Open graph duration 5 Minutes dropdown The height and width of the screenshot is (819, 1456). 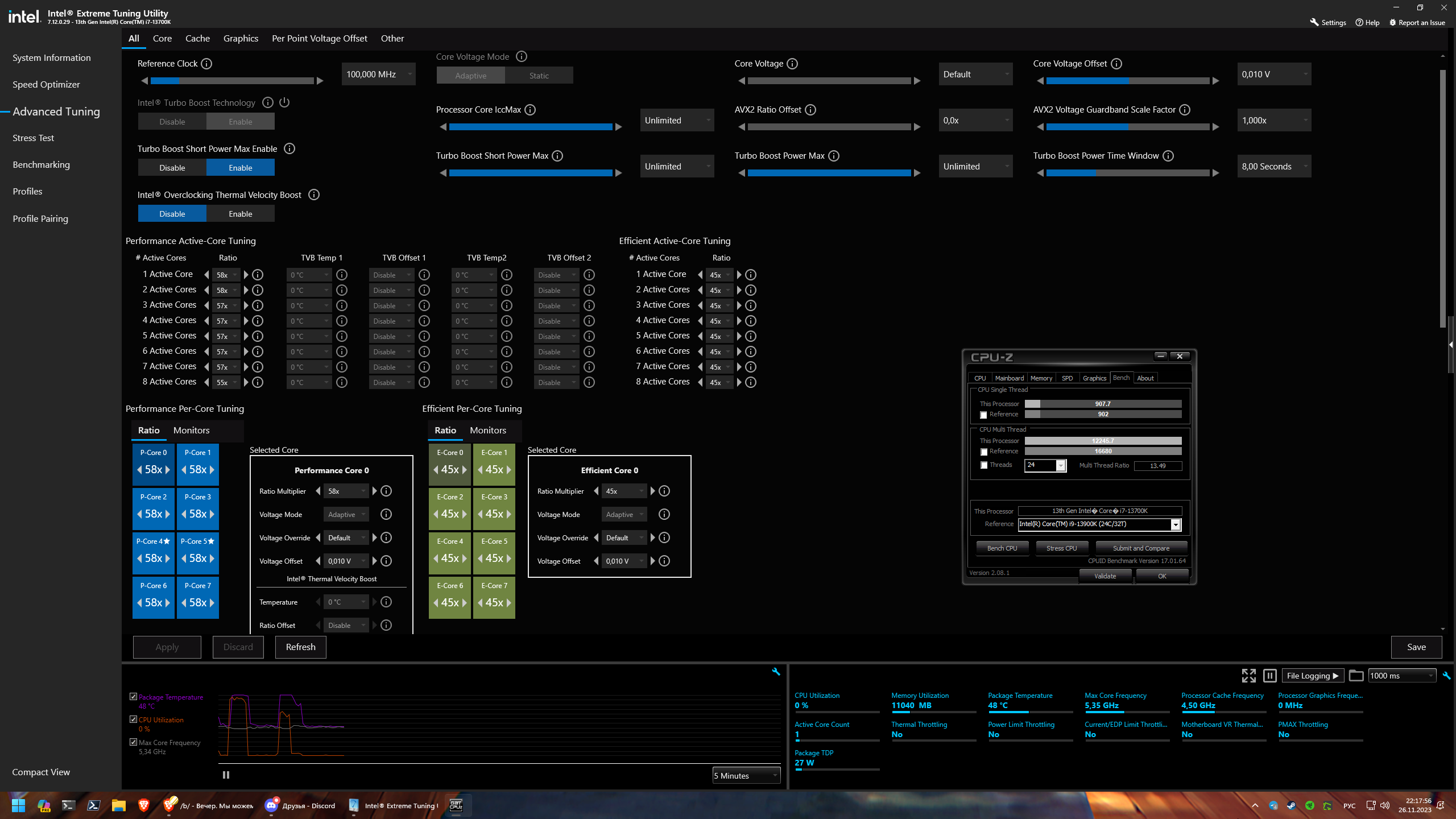[x=746, y=776]
